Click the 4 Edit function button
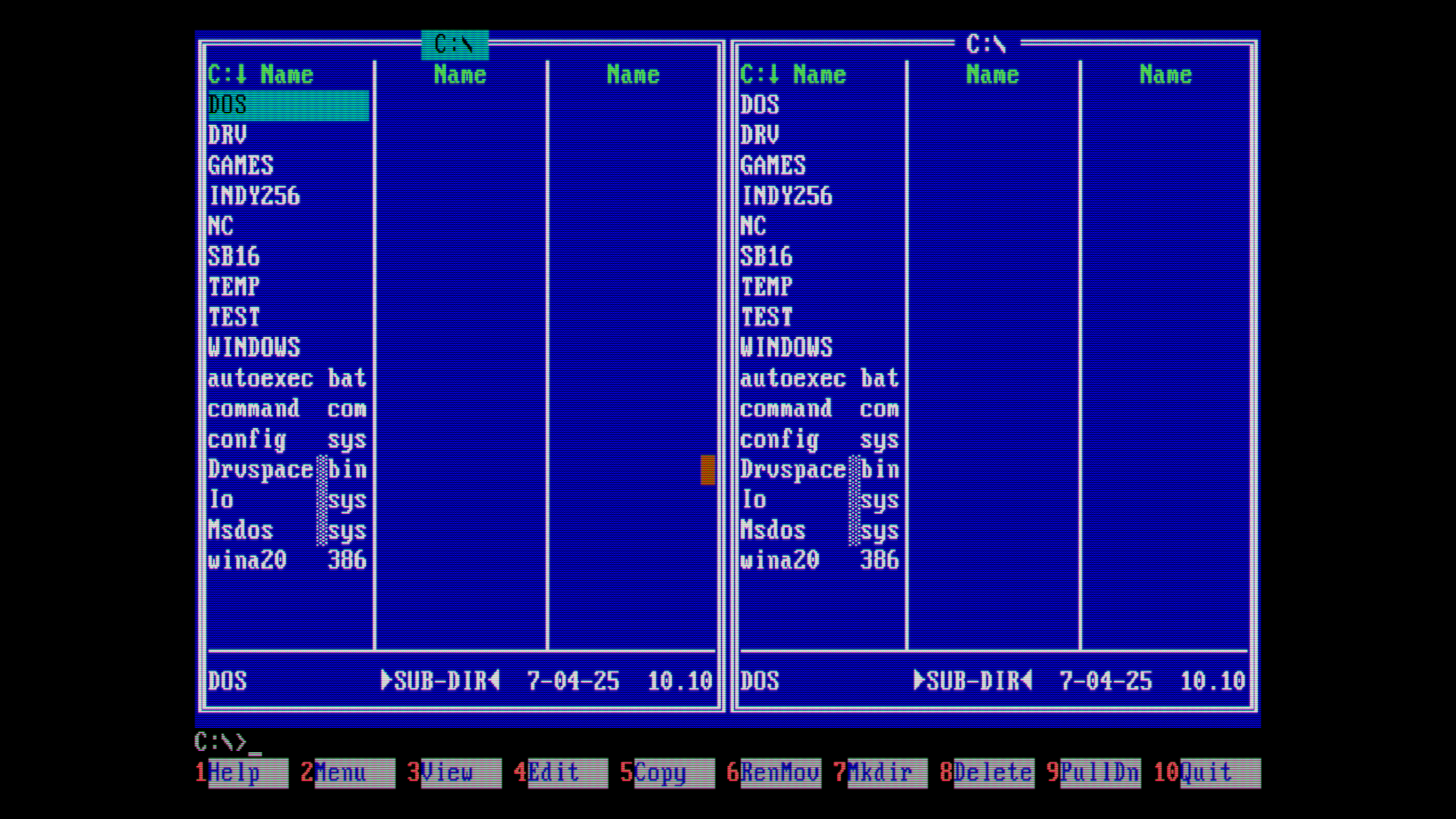This screenshot has width=1456, height=819. tap(561, 773)
